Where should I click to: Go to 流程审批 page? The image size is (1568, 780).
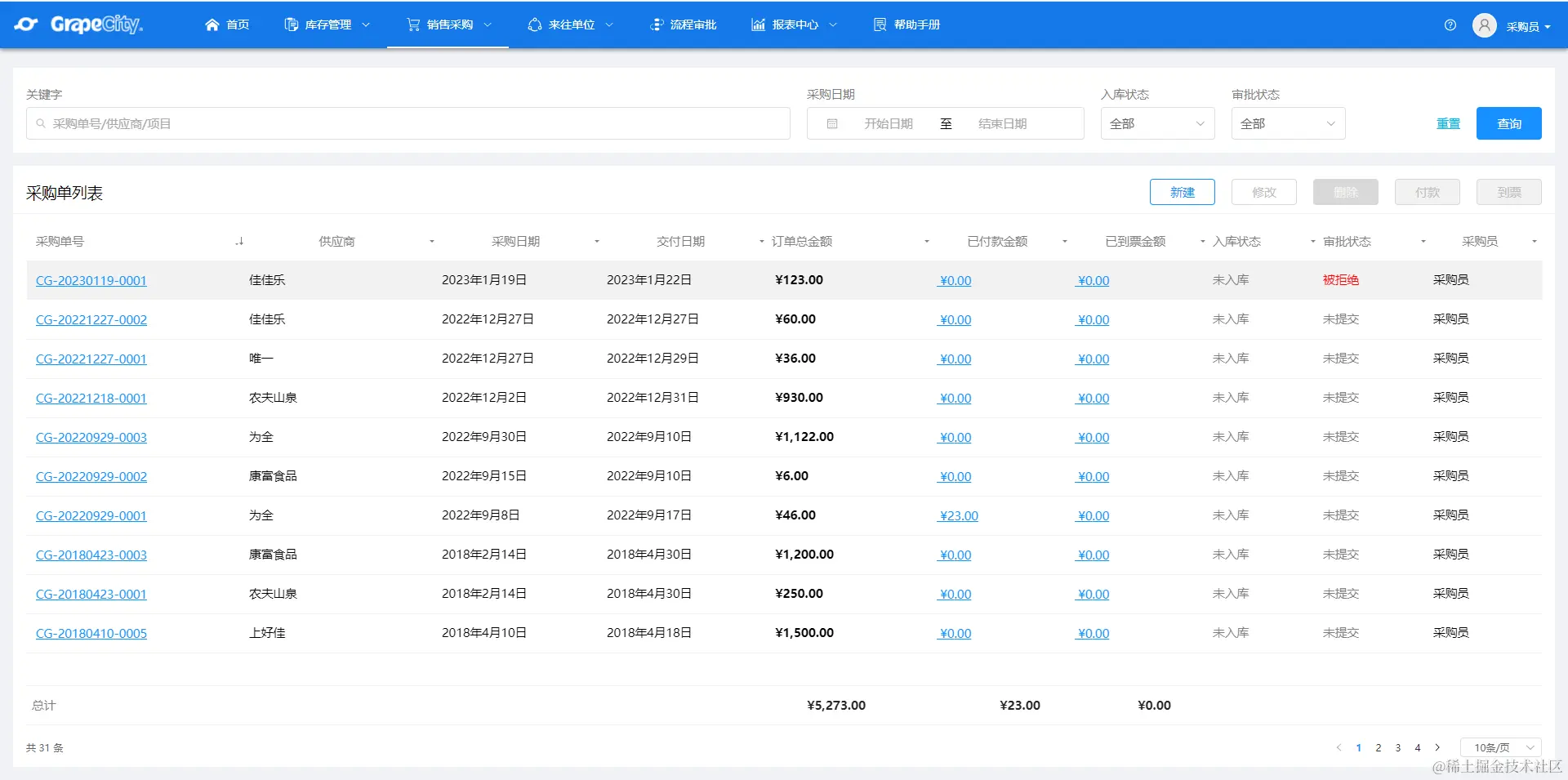[x=683, y=25]
